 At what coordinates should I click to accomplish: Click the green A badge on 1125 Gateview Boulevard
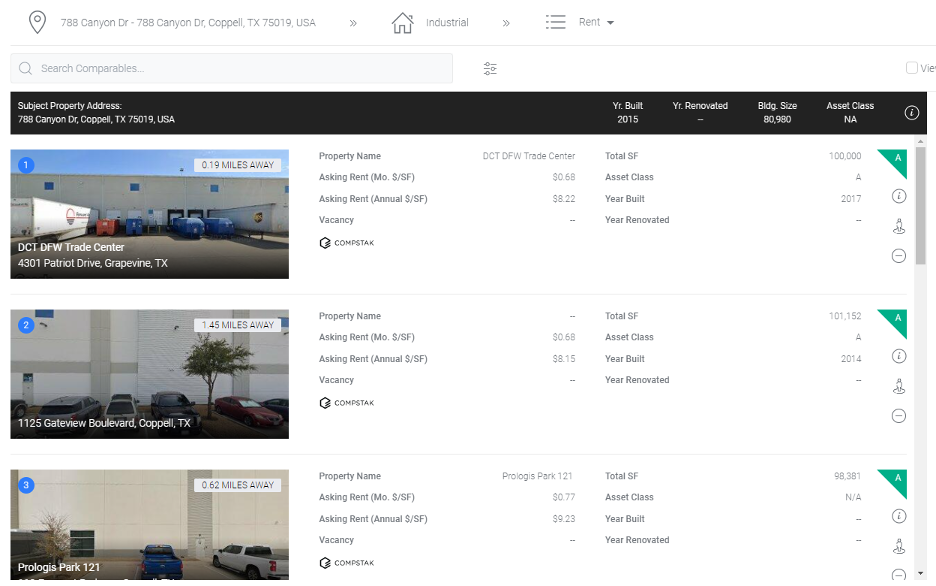click(896, 320)
